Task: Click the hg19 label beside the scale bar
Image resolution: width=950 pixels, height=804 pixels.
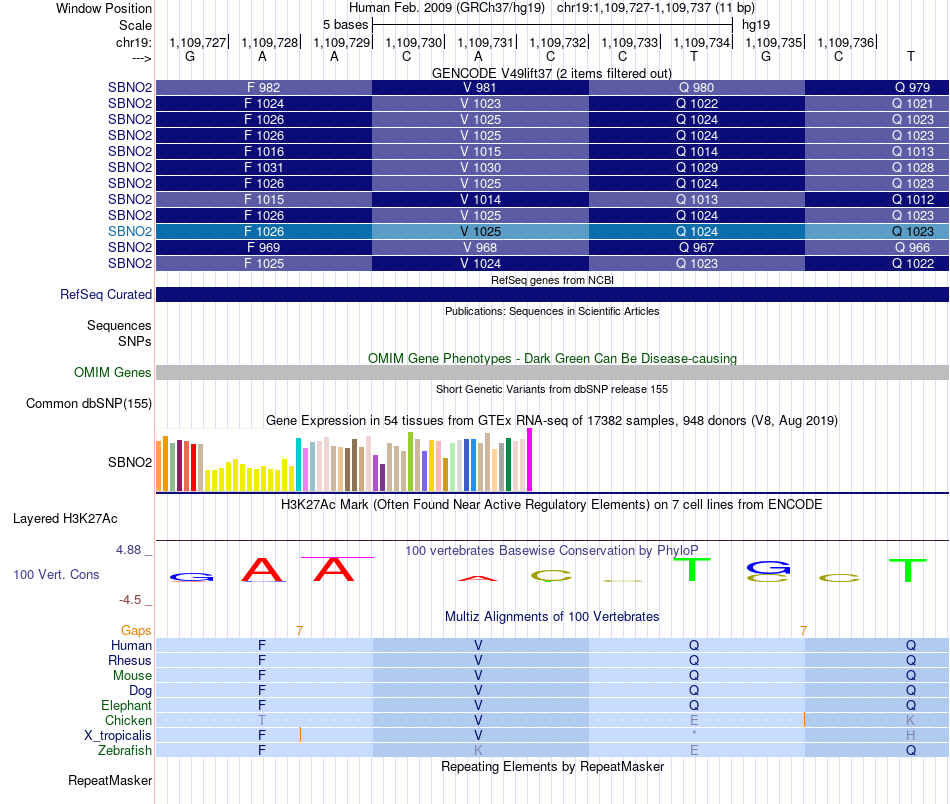Action: 756,25
